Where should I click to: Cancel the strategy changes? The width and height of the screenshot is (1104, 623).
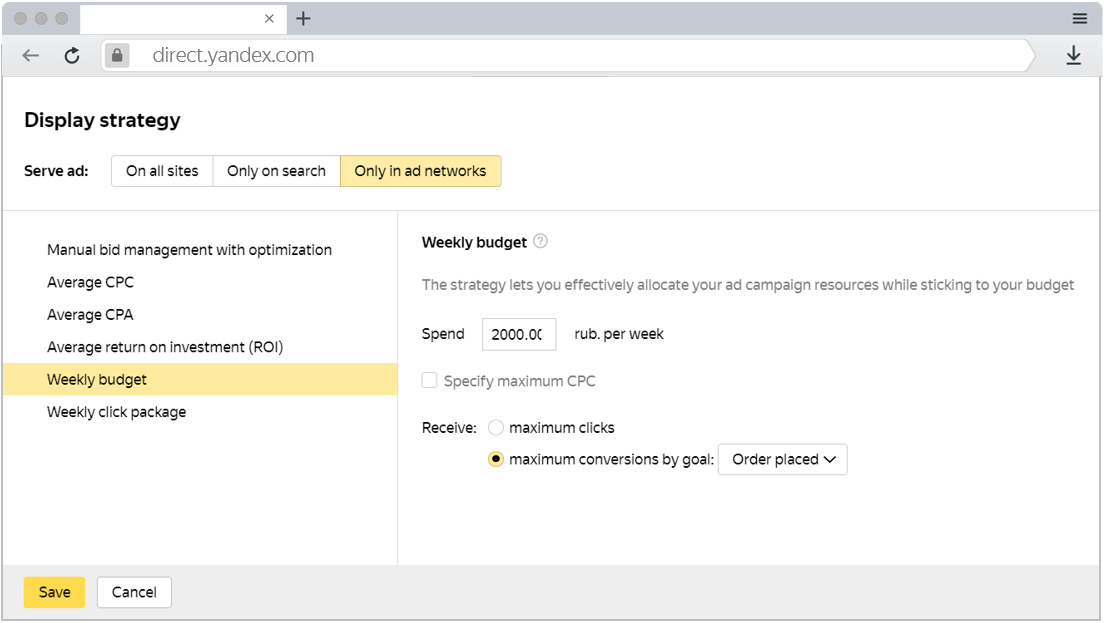coord(134,592)
